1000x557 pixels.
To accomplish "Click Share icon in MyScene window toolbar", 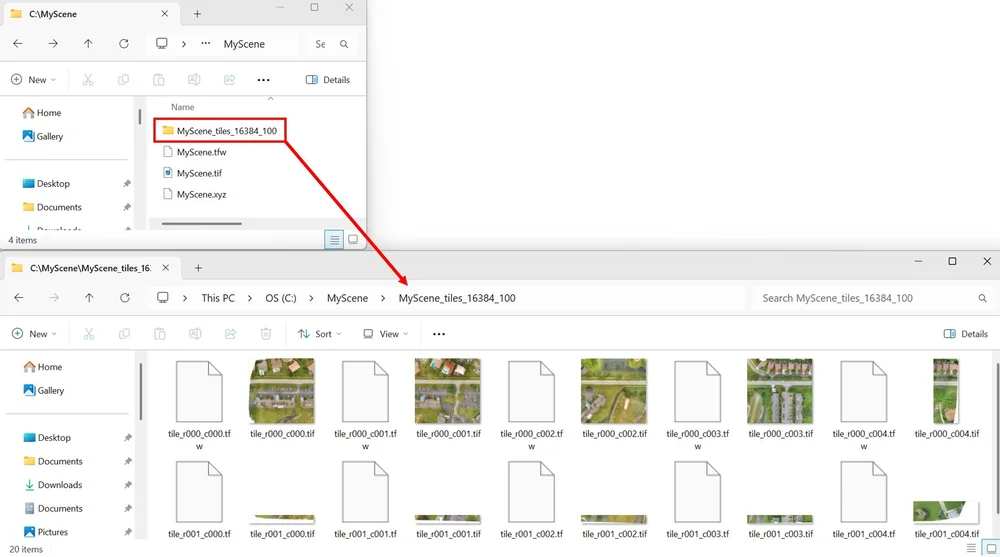I will tap(229, 80).
